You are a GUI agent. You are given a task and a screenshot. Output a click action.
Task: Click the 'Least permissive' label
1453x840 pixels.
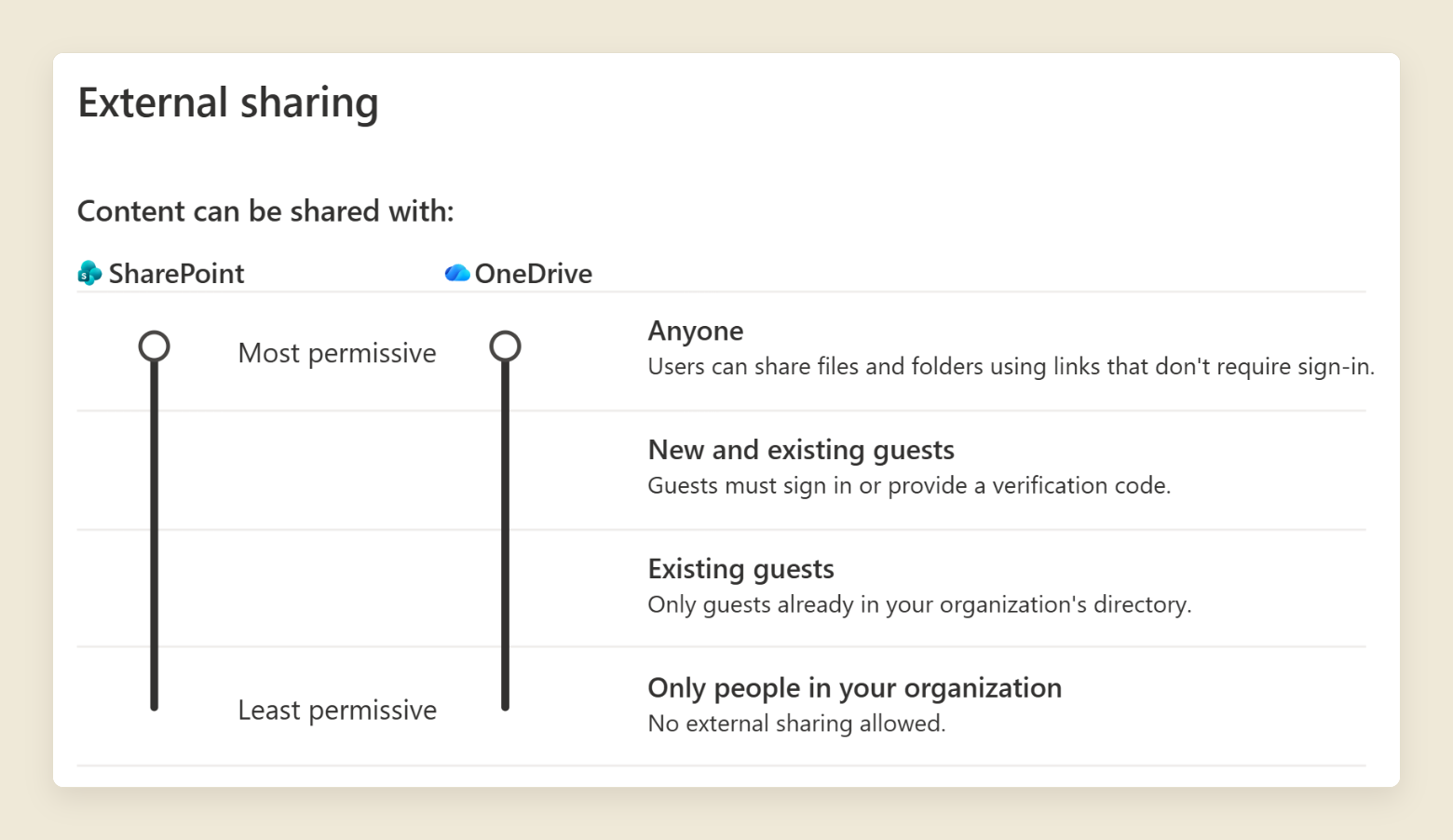[337, 710]
